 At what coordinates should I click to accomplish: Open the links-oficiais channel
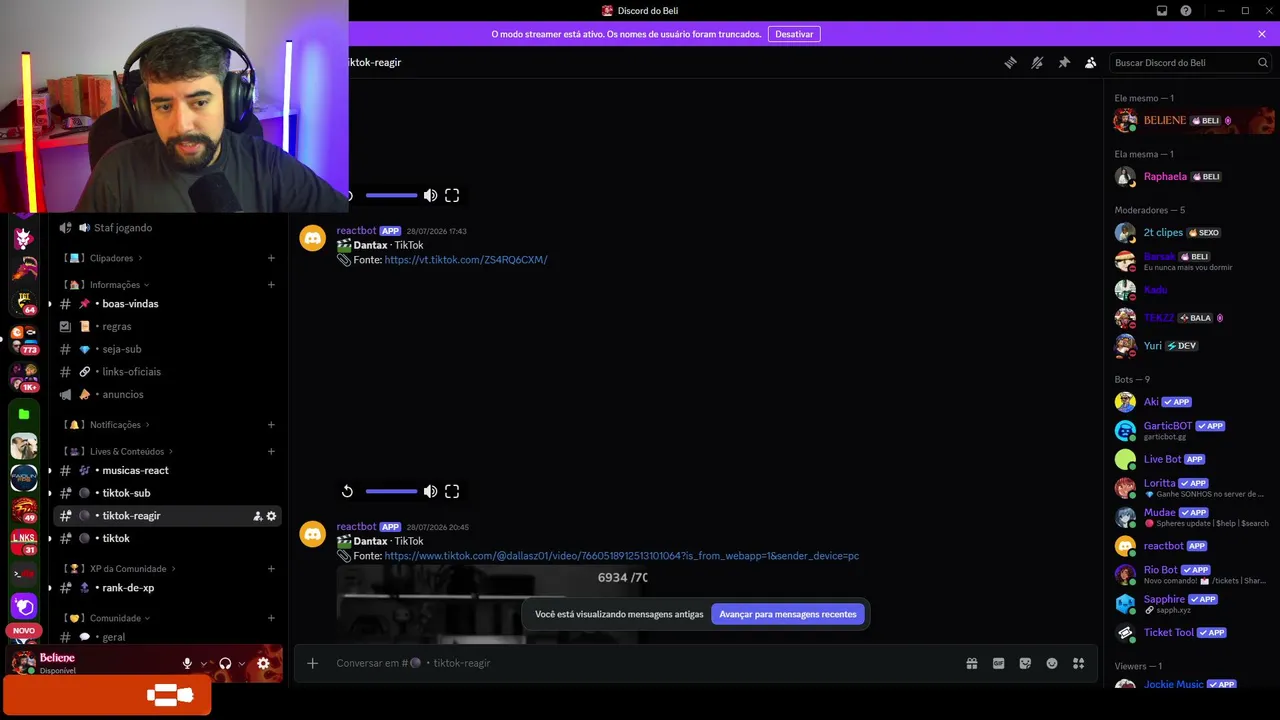click(167, 372)
